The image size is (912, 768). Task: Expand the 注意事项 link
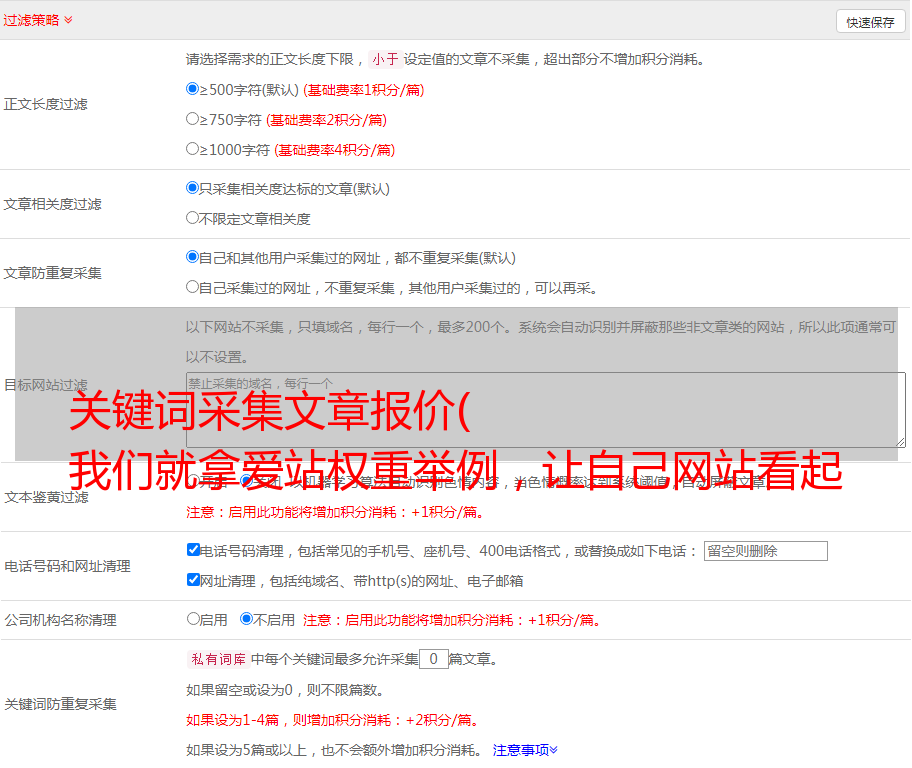click(x=525, y=750)
